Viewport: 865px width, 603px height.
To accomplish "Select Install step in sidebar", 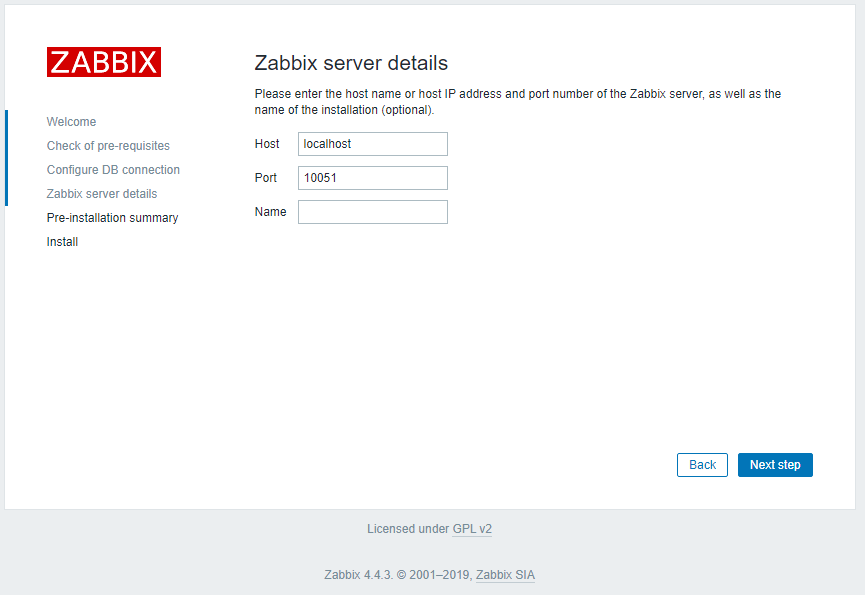I will [x=62, y=242].
